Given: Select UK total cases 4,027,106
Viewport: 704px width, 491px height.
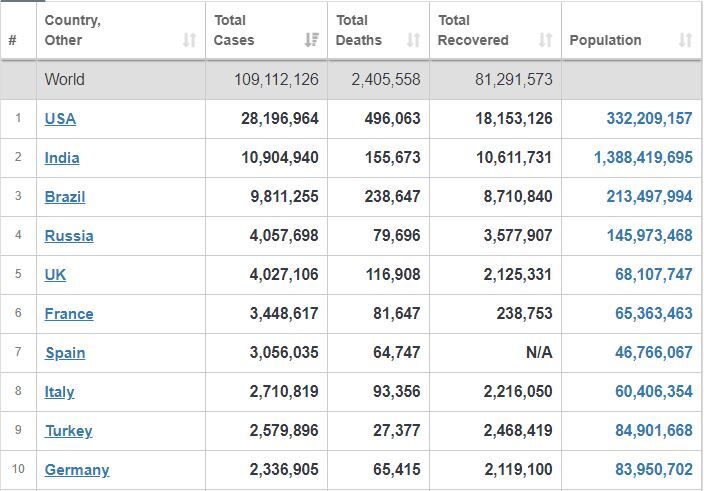Looking at the screenshot, I should click(284, 274).
